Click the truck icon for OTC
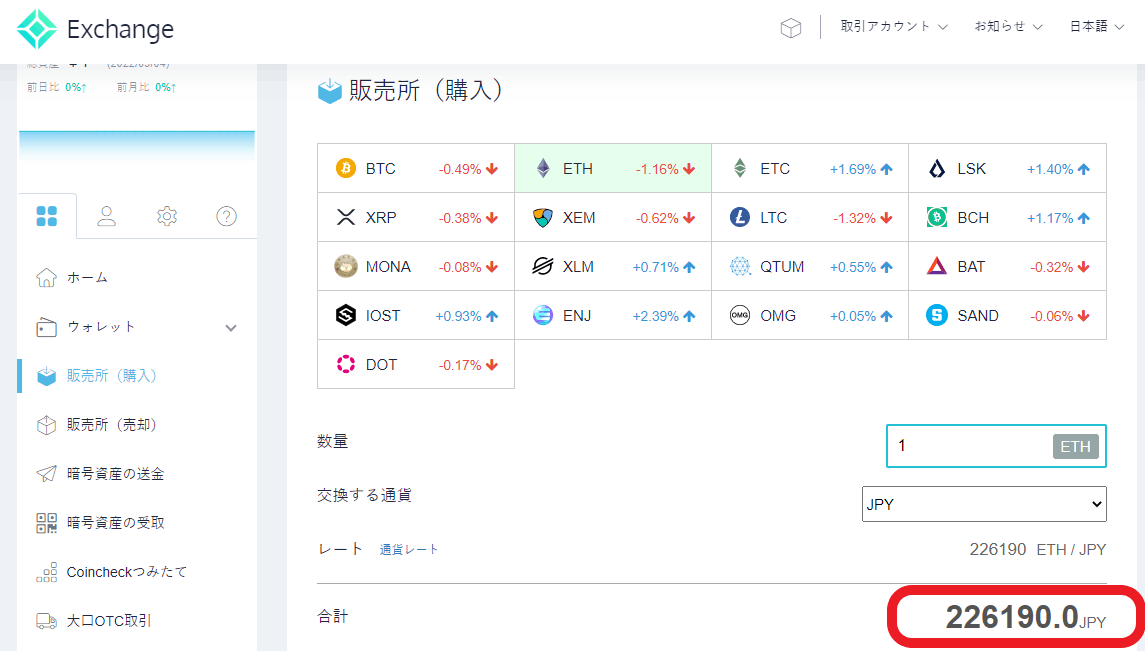Screen dimensions: 1145x651 pyautogui.click(x=46, y=621)
